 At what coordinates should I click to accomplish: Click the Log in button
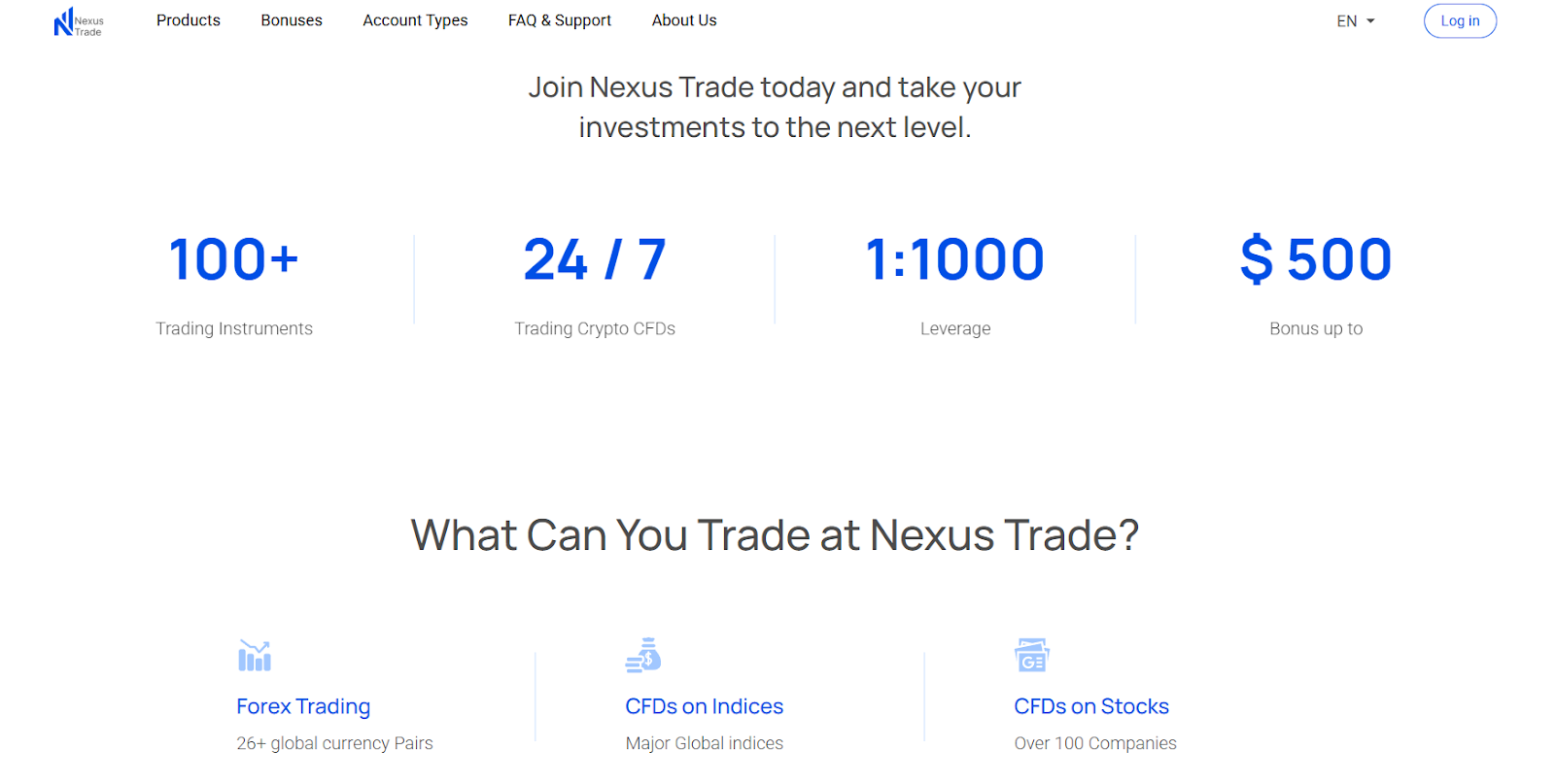point(1460,21)
